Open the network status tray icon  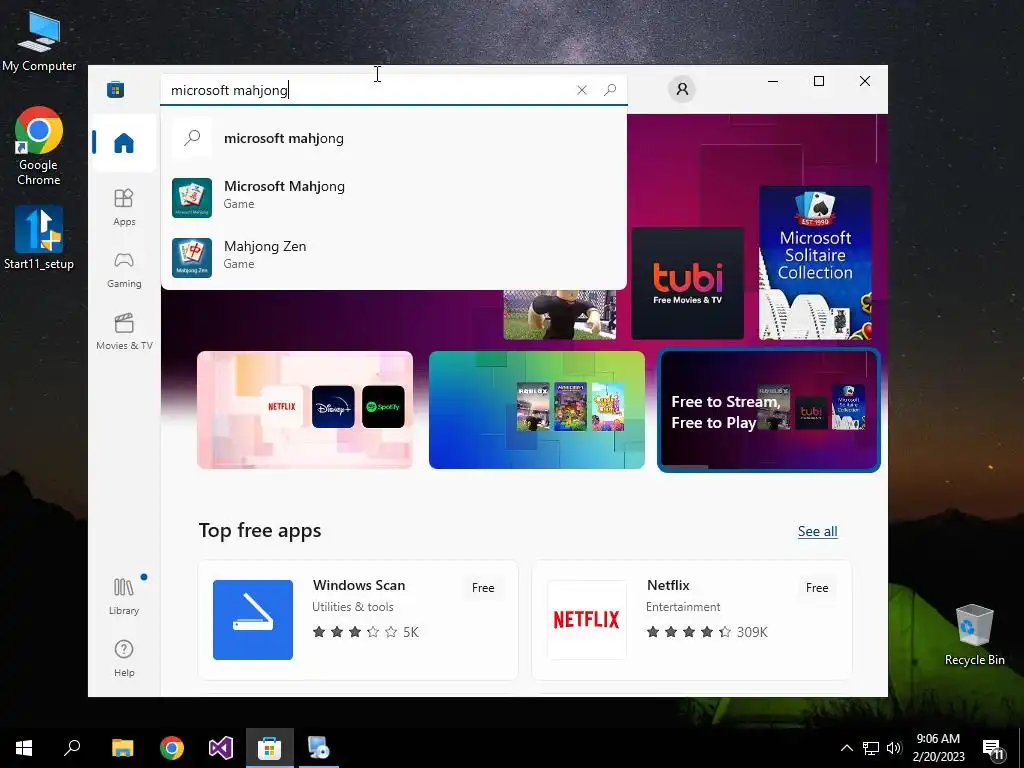click(x=871, y=748)
